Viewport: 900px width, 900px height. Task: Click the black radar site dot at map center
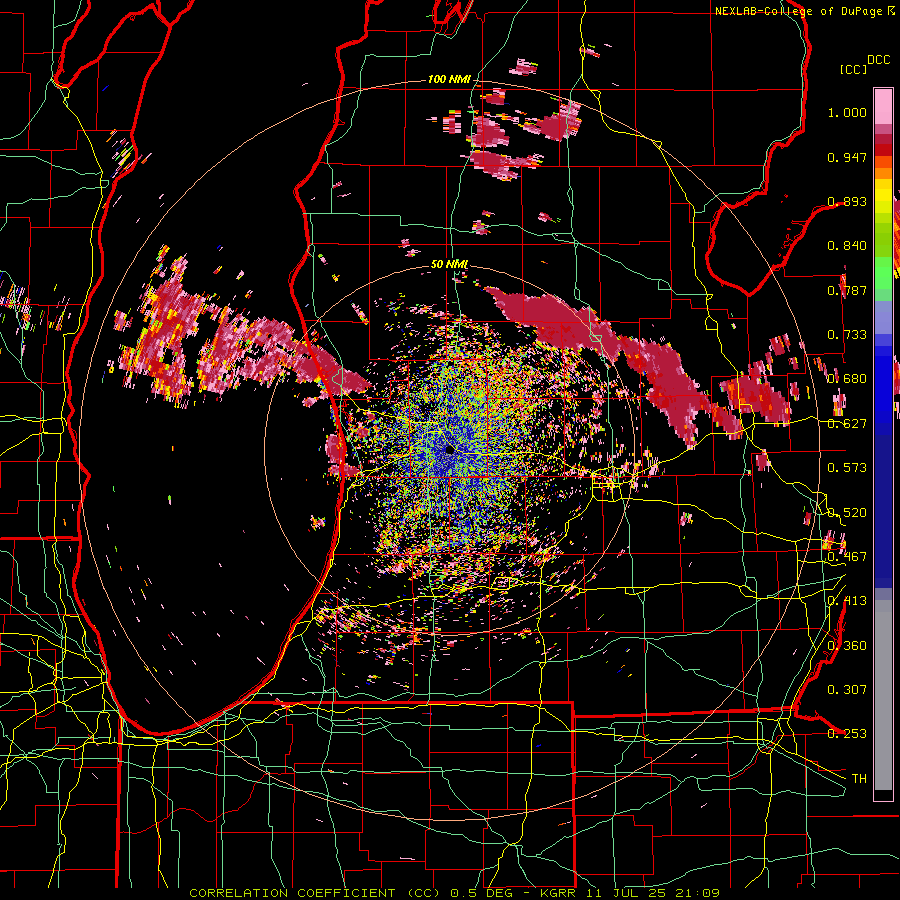pyautogui.click(x=449, y=451)
